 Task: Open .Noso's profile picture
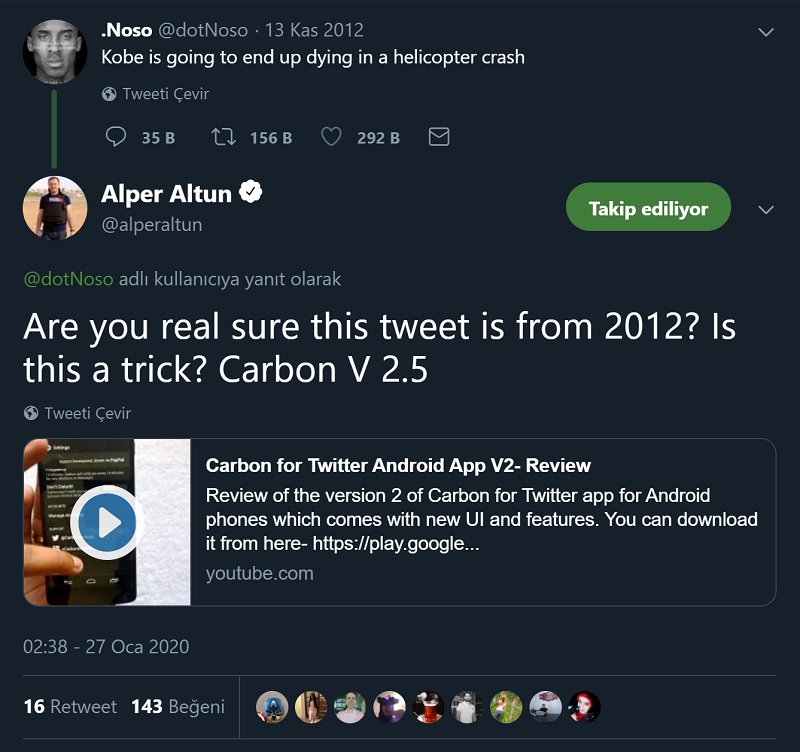(54, 50)
